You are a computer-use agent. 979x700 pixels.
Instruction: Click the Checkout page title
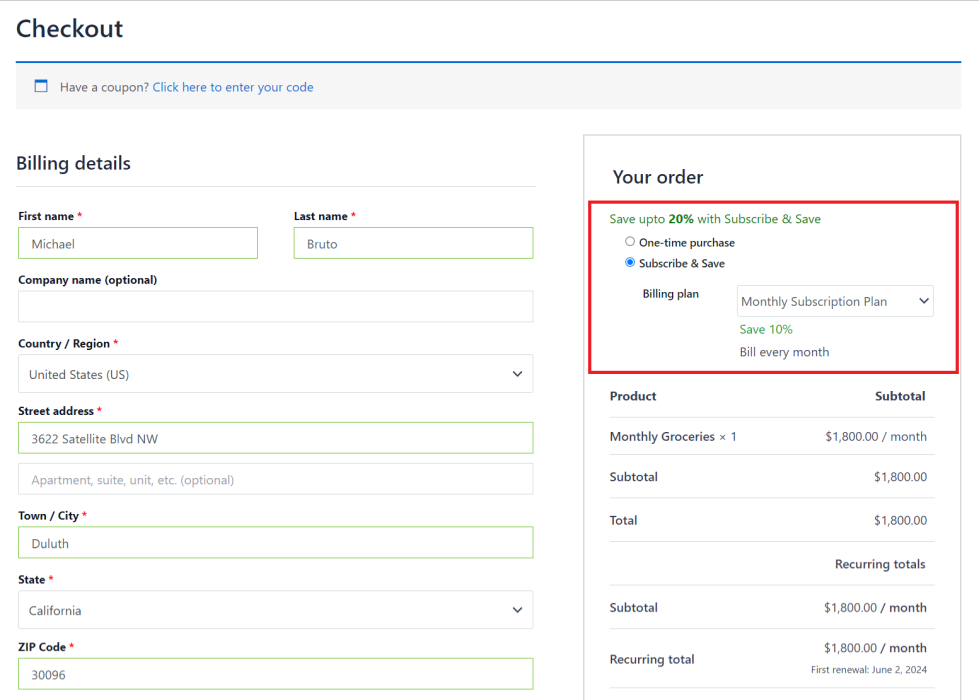coord(69,28)
